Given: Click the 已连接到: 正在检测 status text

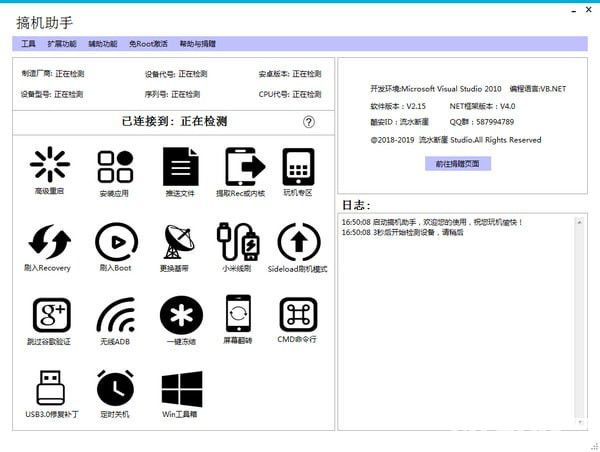Looking at the screenshot, I should pos(174,121).
